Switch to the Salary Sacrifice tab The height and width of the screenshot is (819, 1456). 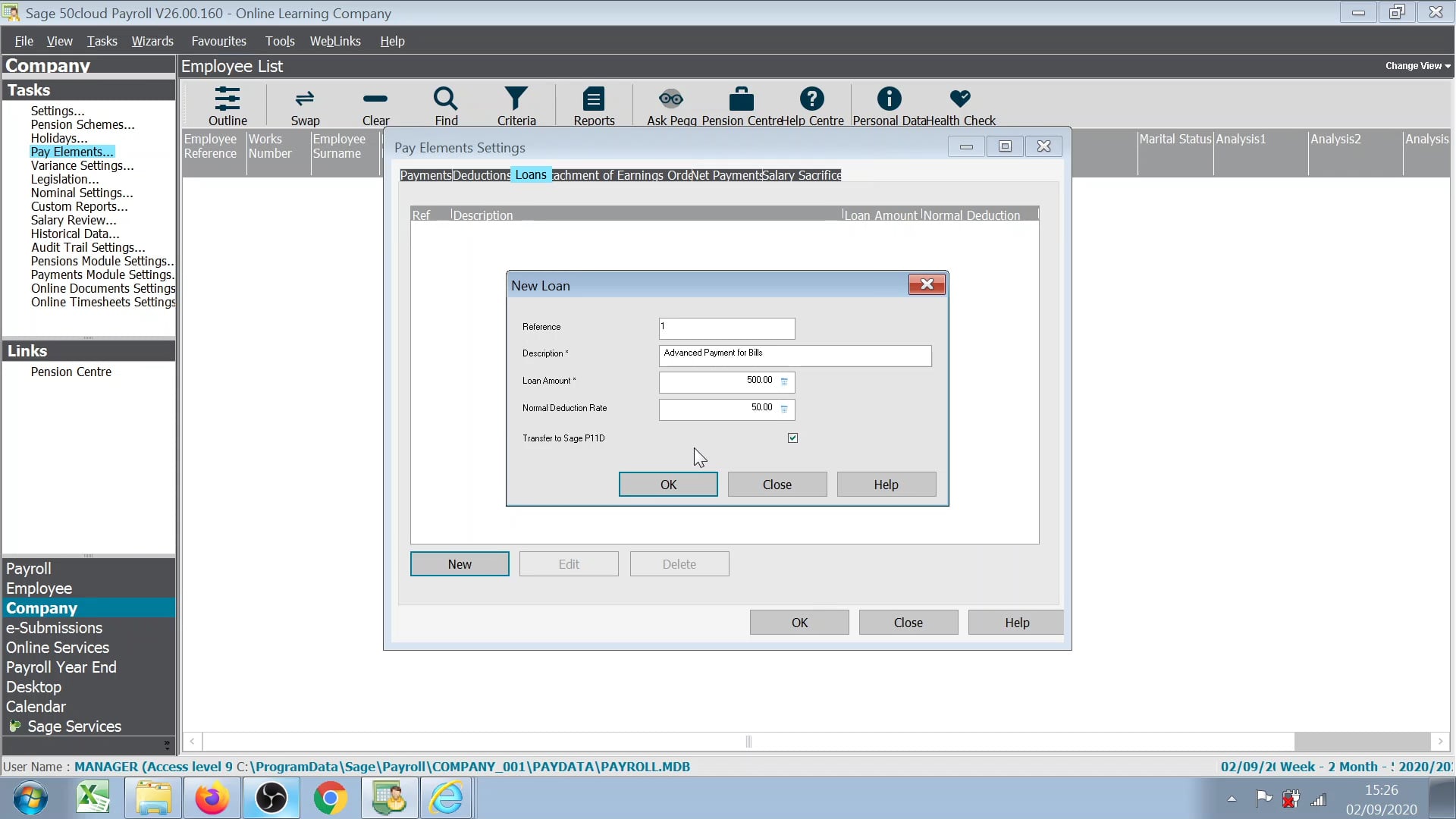click(x=802, y=175)
